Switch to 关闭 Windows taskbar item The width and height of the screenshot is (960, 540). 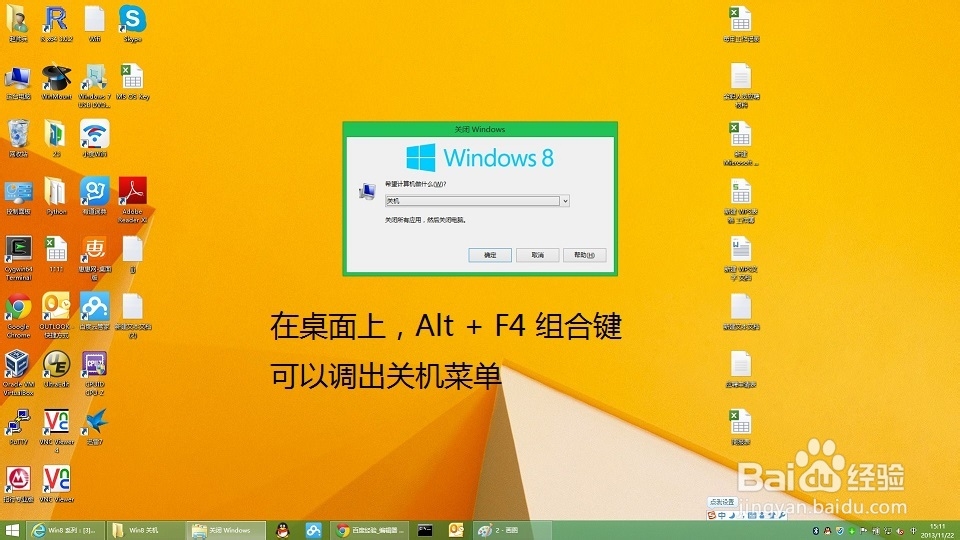pos(225,530)
